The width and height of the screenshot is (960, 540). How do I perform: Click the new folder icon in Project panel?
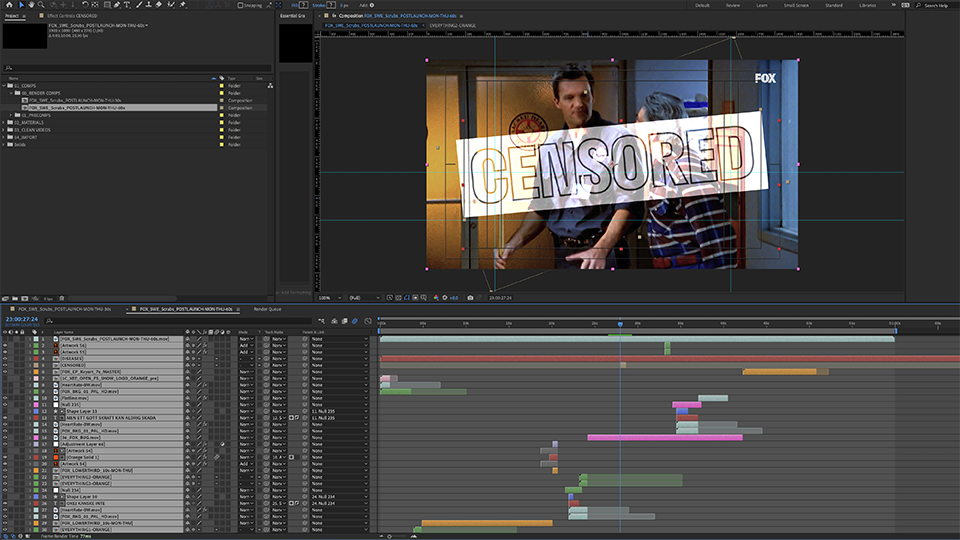pos(15,298)
